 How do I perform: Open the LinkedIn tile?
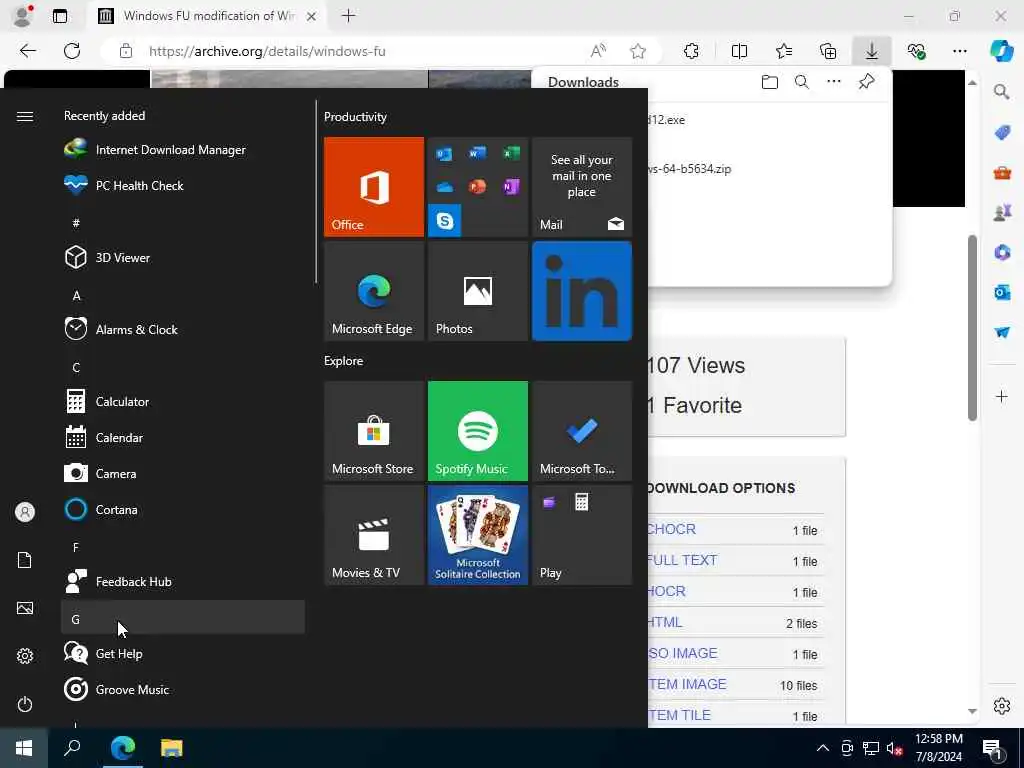[582, 291]
